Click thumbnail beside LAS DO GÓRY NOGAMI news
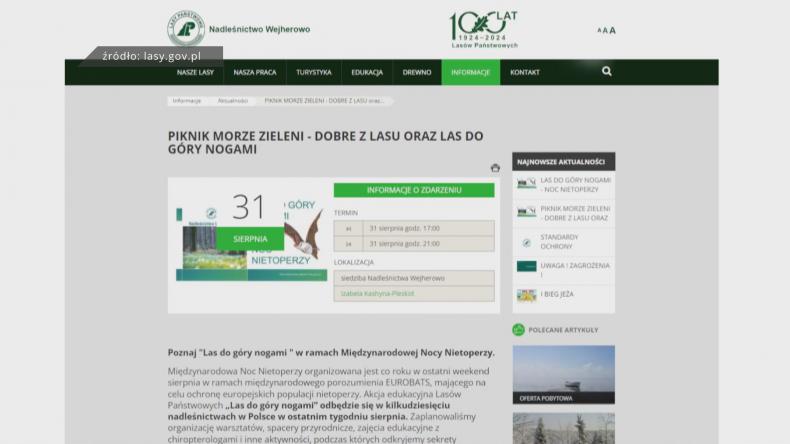 (526, 183)
